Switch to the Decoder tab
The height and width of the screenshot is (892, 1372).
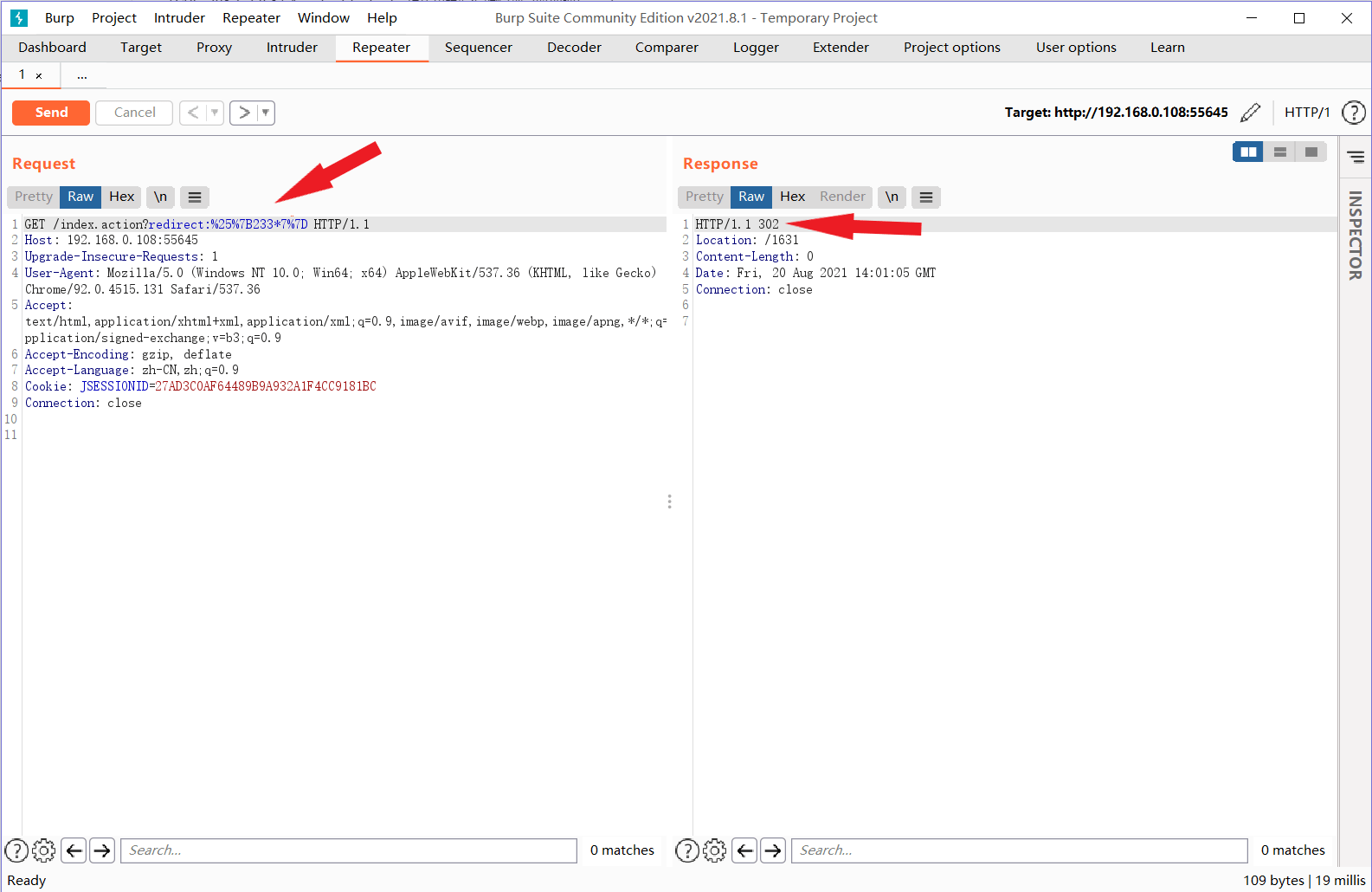[x=574, y=48]
